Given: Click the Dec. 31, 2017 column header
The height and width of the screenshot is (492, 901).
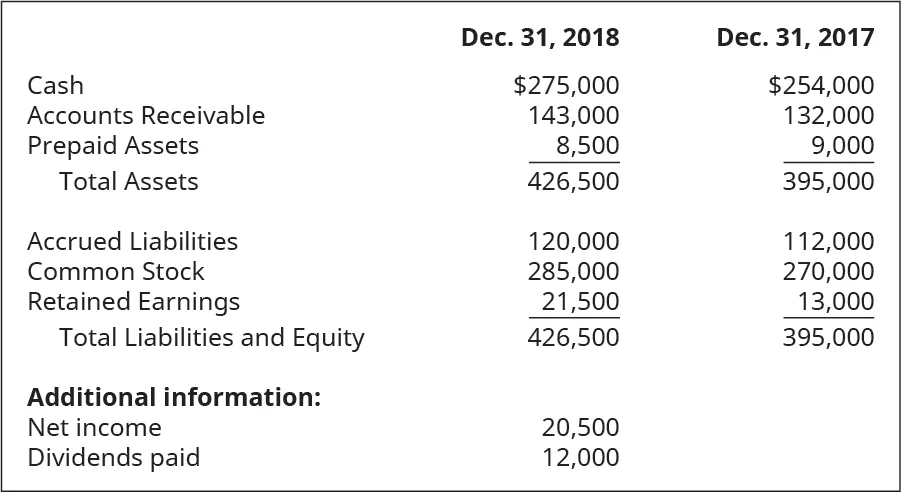Looking at the screenshot, I should tap(795, 38).
